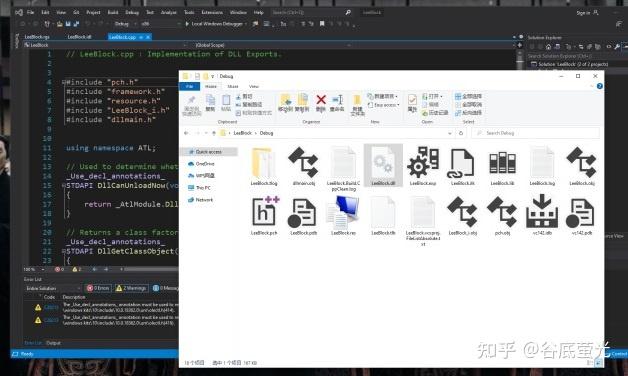Click Invert selection in Explorer ribbon

[468, 113]
